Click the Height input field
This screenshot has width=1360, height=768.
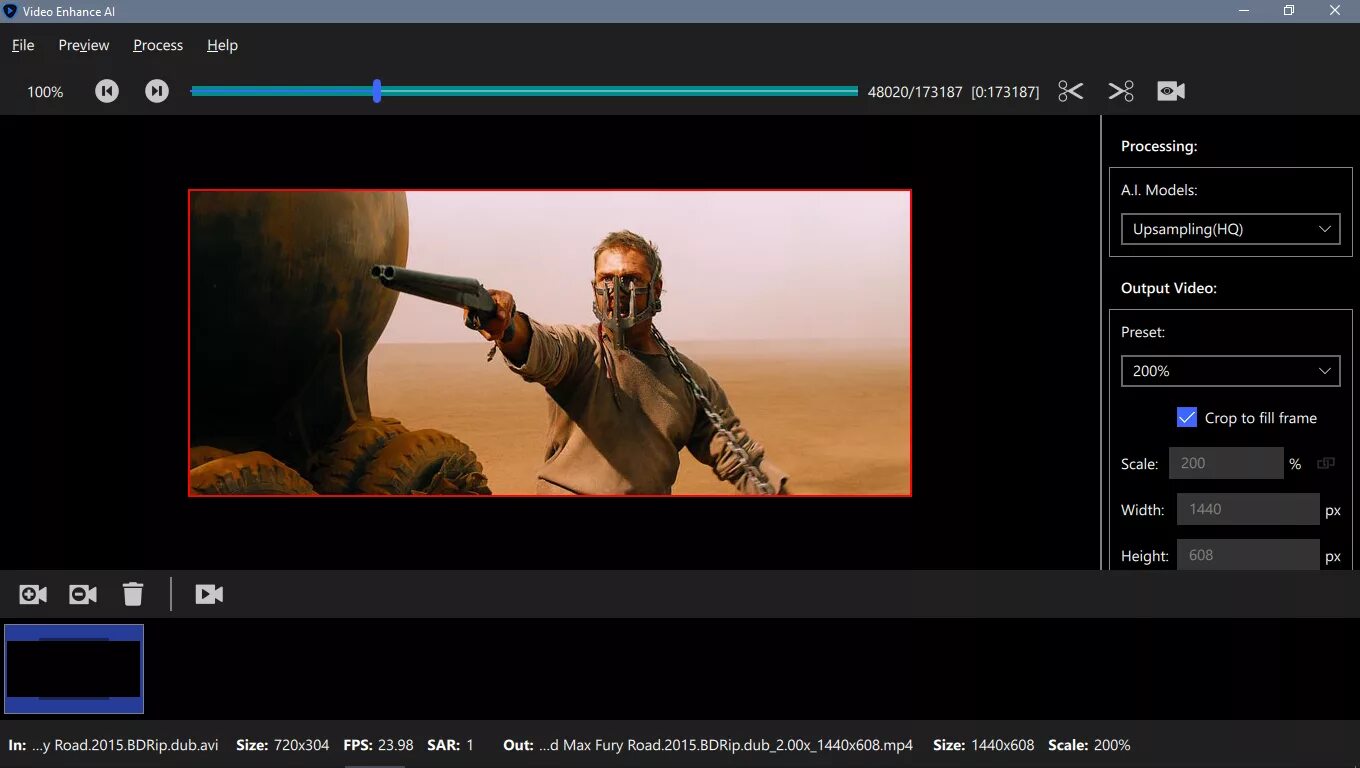[1248, 555]
